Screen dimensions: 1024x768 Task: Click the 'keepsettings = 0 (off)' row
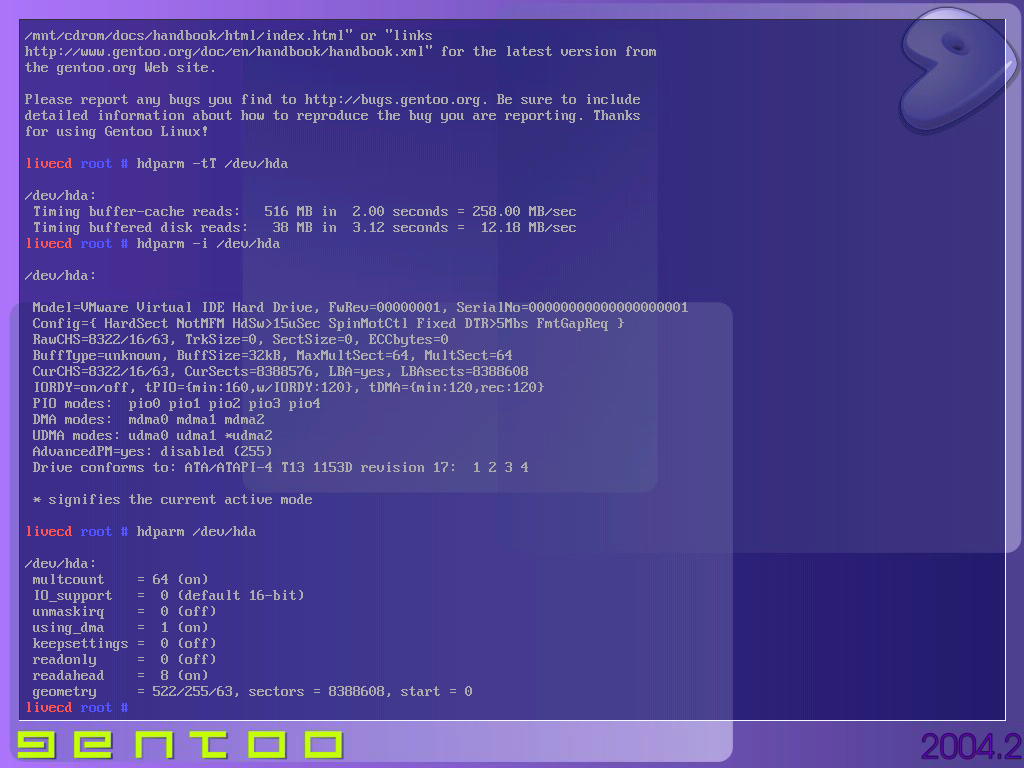point(124,644)
